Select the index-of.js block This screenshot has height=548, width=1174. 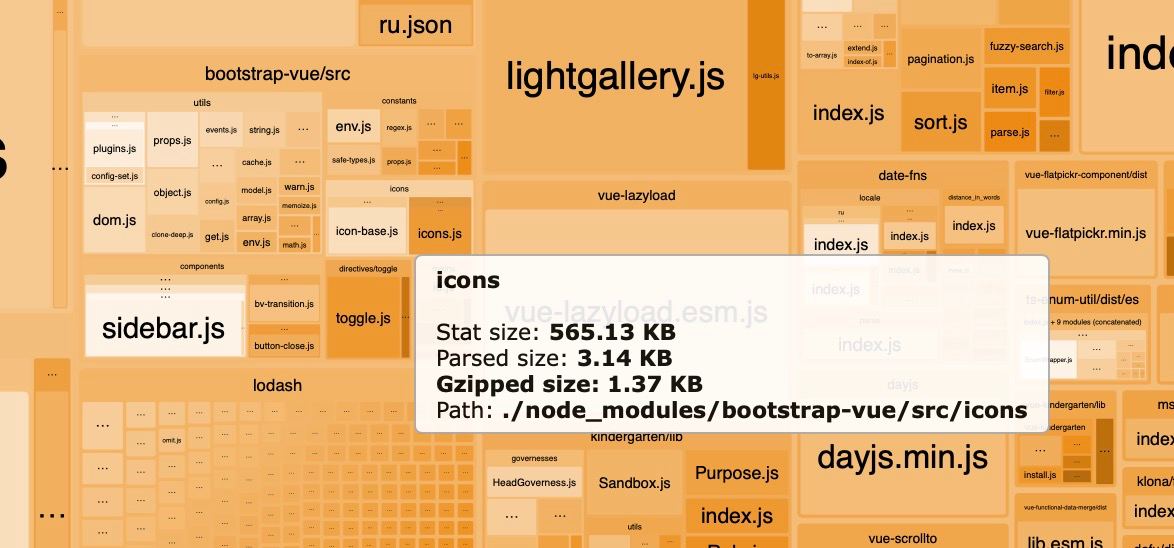point(863,61)
